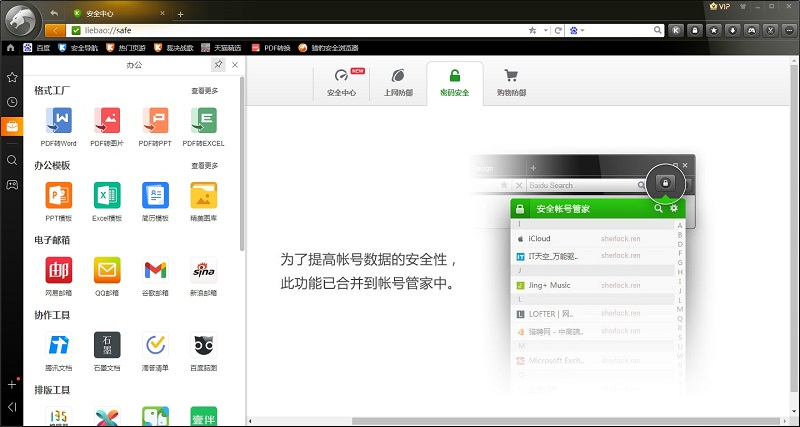The image size is (800, 427).
Task: Open 天猫精选 bookmark
Action: point(221,48)
